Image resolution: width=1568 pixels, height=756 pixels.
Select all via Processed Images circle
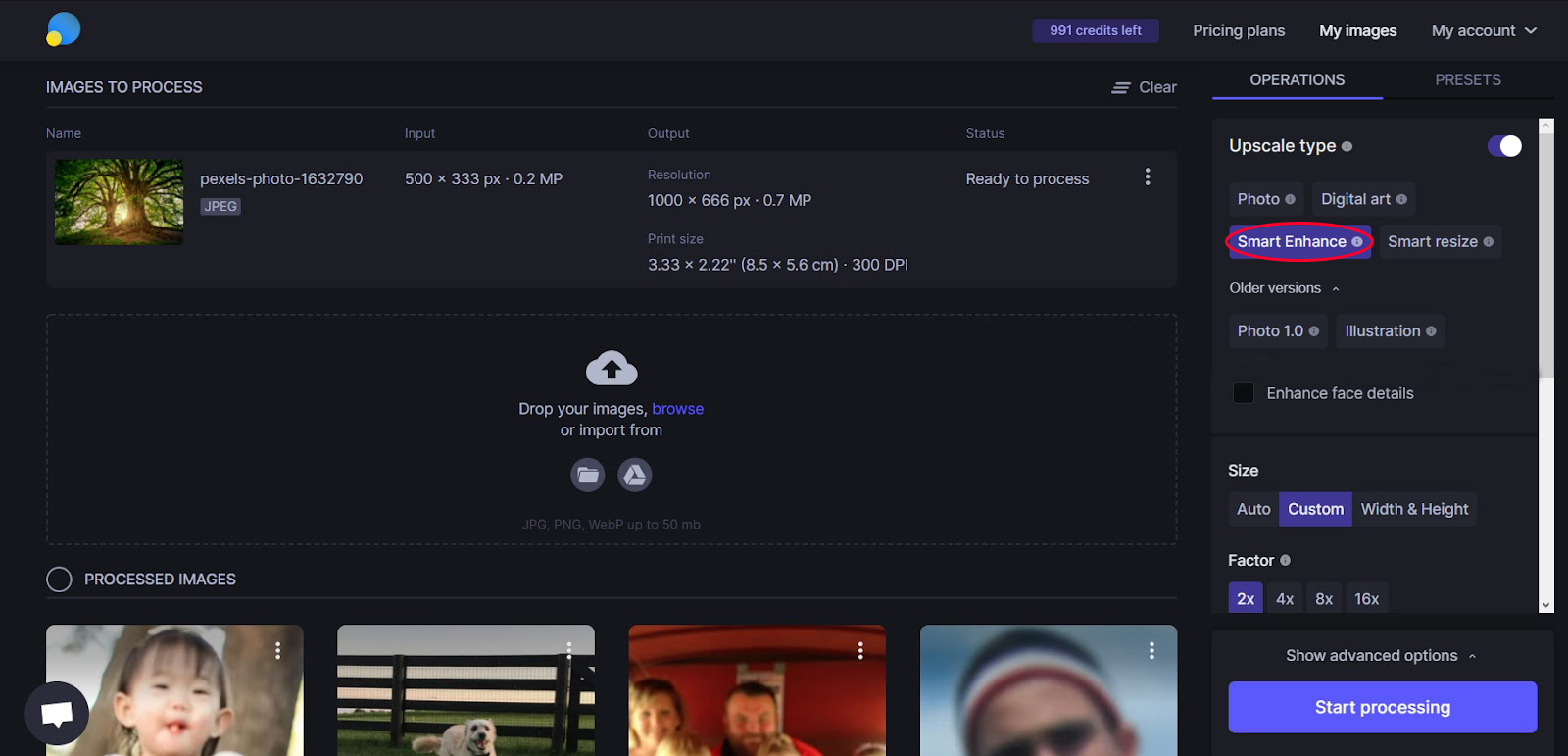coord(59,580)
